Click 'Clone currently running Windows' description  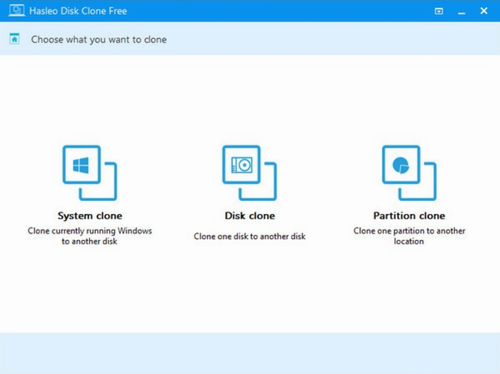[90, 236]
